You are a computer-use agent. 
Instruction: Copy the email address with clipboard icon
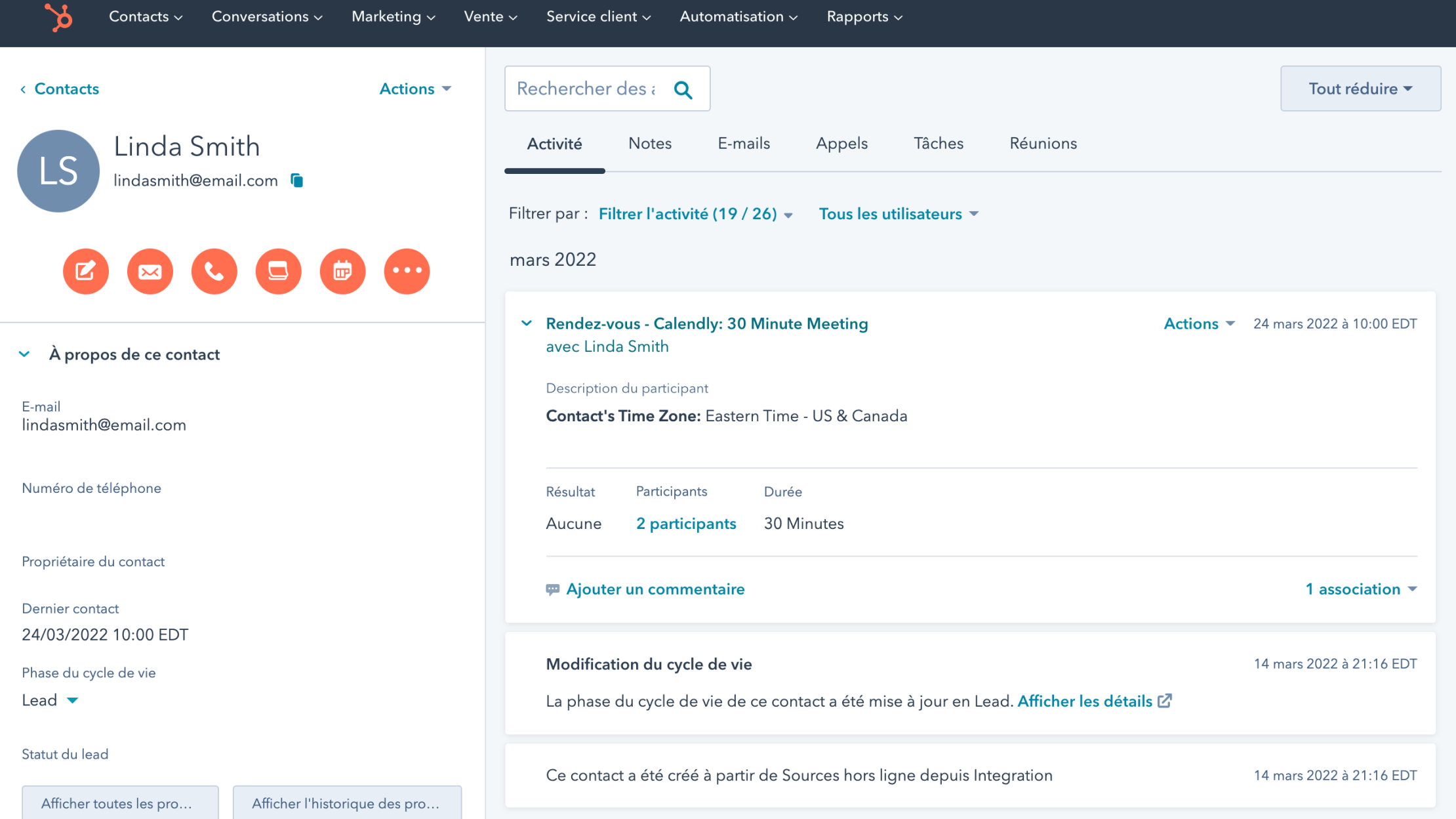(297, 180)
